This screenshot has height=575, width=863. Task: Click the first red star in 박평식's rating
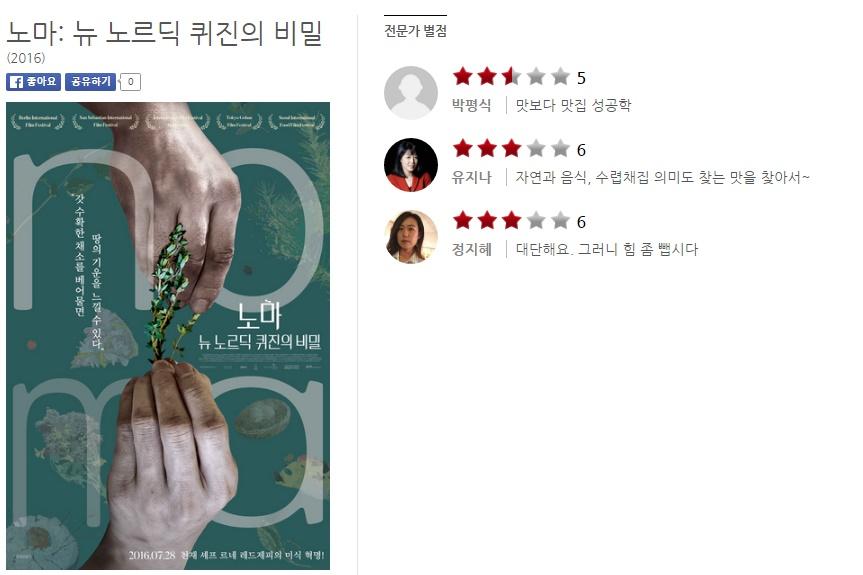463,76
